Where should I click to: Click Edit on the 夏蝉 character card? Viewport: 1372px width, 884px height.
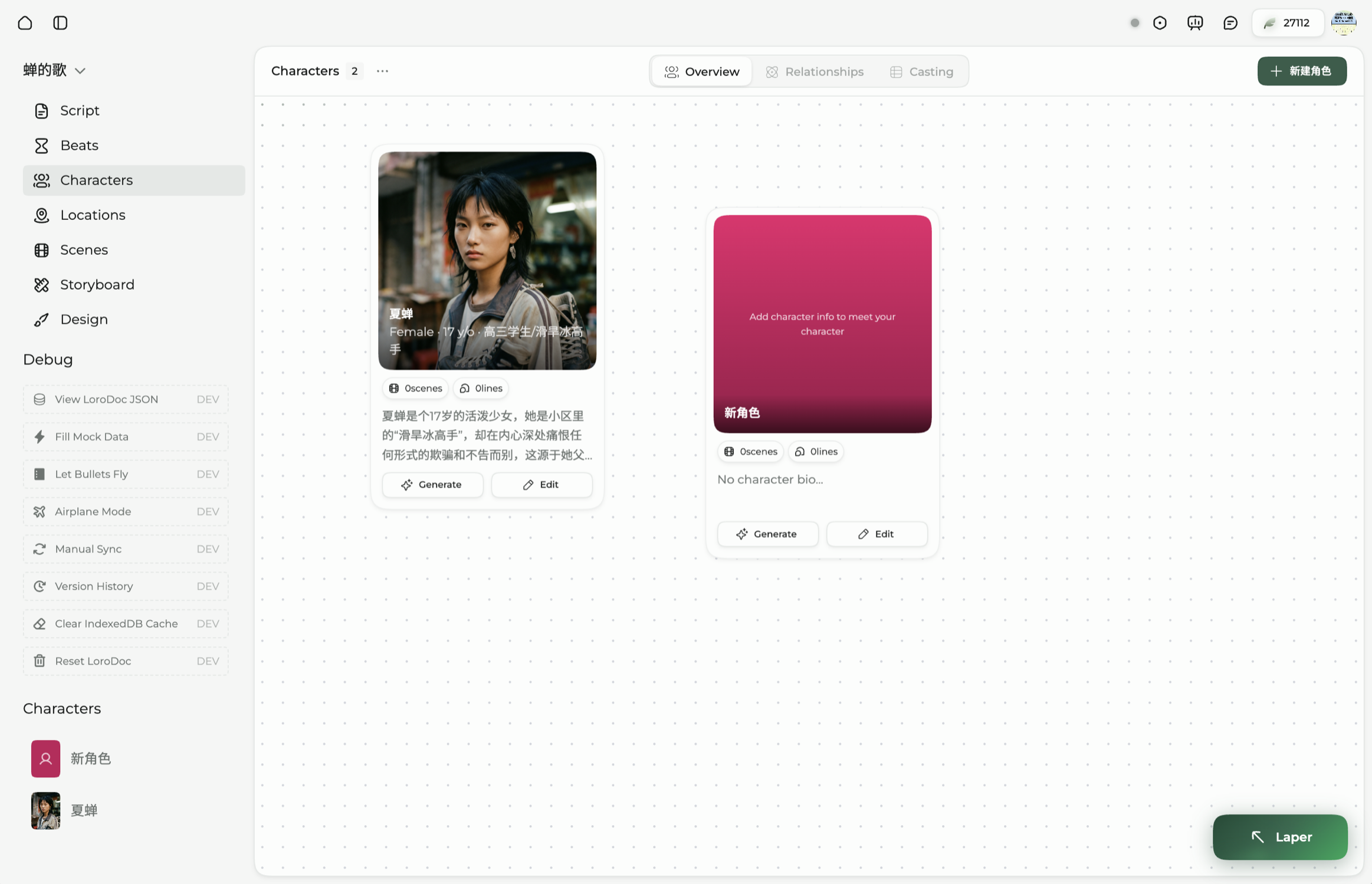541,485
